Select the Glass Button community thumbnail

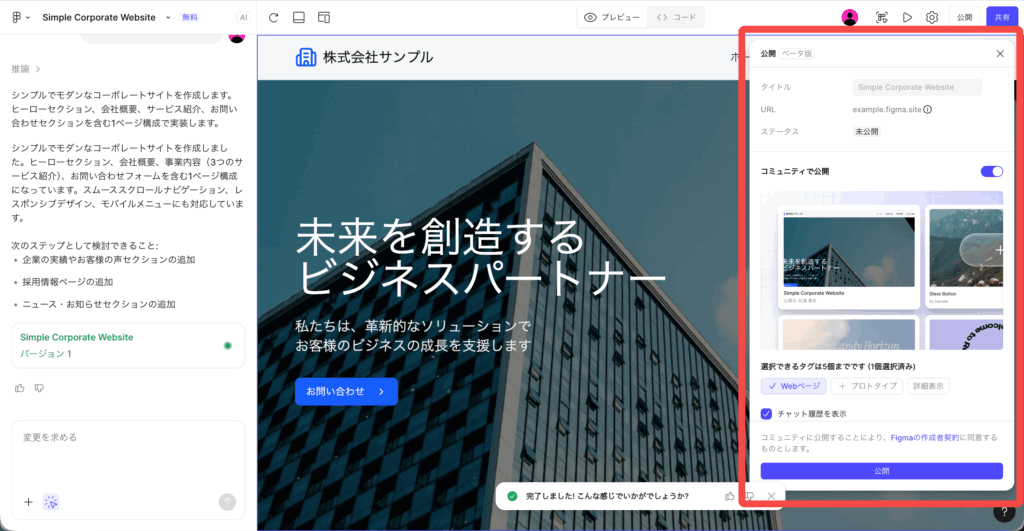965,257
